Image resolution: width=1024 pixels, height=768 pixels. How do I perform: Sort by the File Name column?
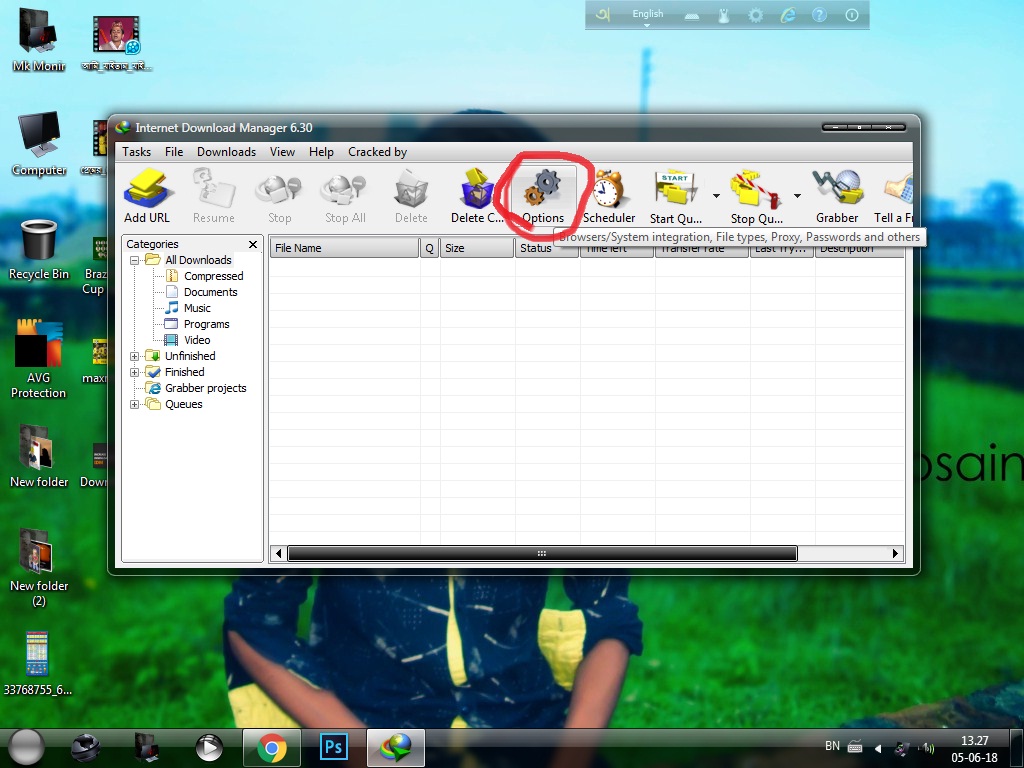coord(344,248)
